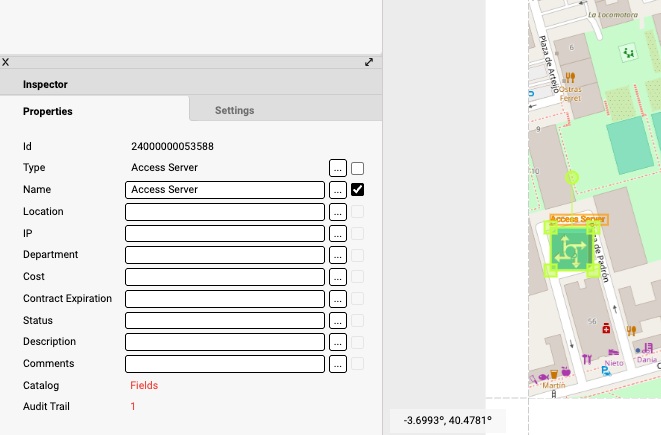Open the ellipsis options for Type
Image resolution: width=661 pixels, height=435 pixels.
pos(338,168)
